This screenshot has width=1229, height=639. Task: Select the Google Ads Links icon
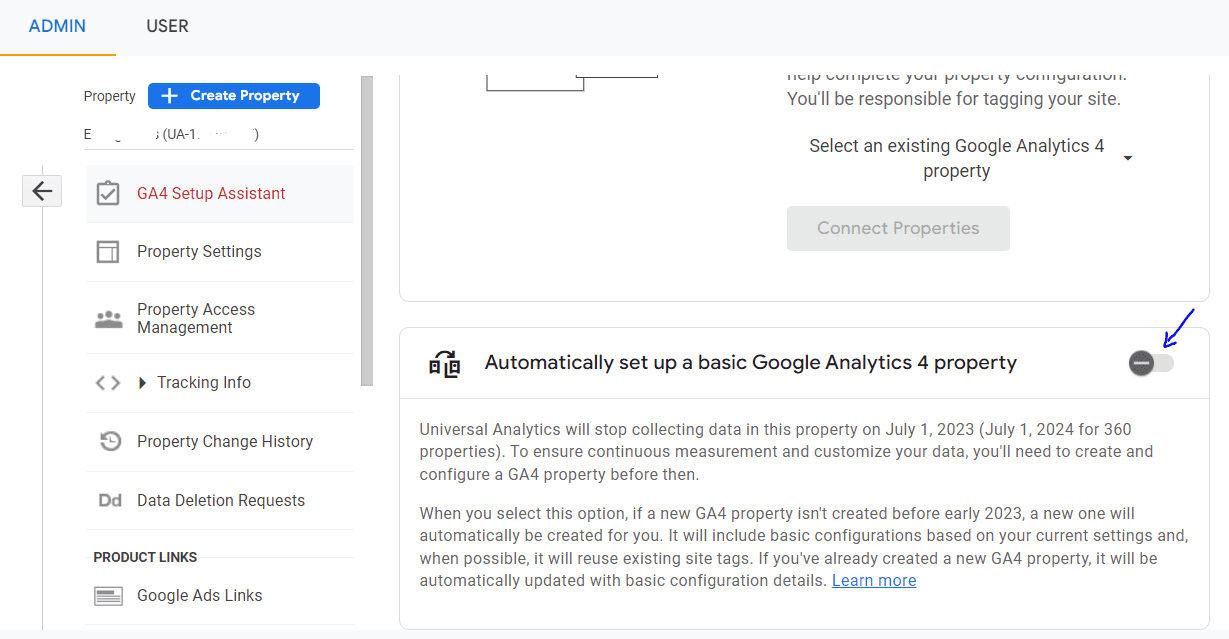pos(110,595)
